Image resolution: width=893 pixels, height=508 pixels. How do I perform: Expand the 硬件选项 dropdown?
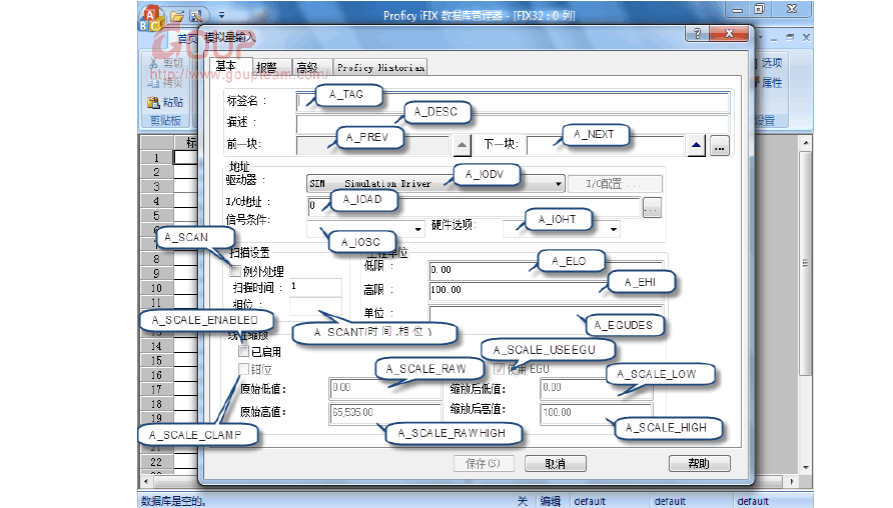tap(613, 229)
